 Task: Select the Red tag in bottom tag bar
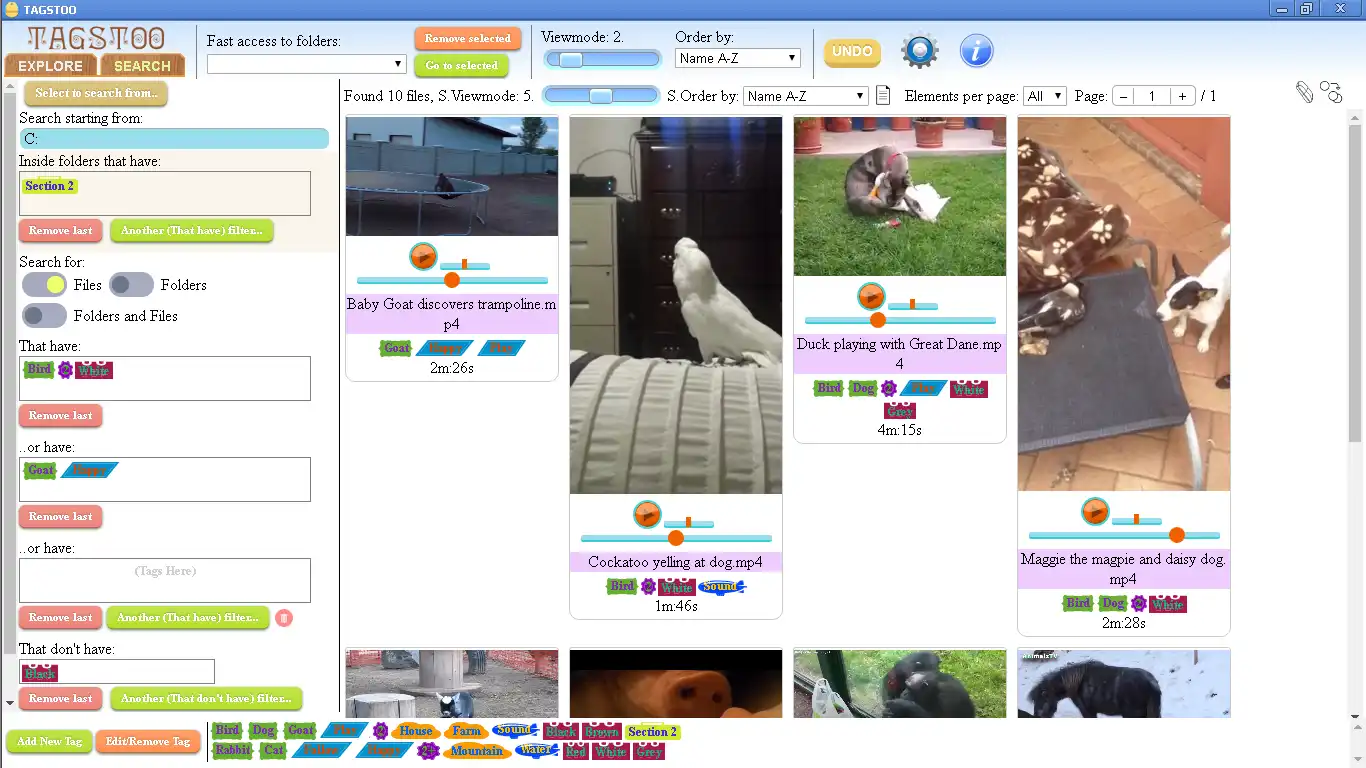click(x=575, y=751)
